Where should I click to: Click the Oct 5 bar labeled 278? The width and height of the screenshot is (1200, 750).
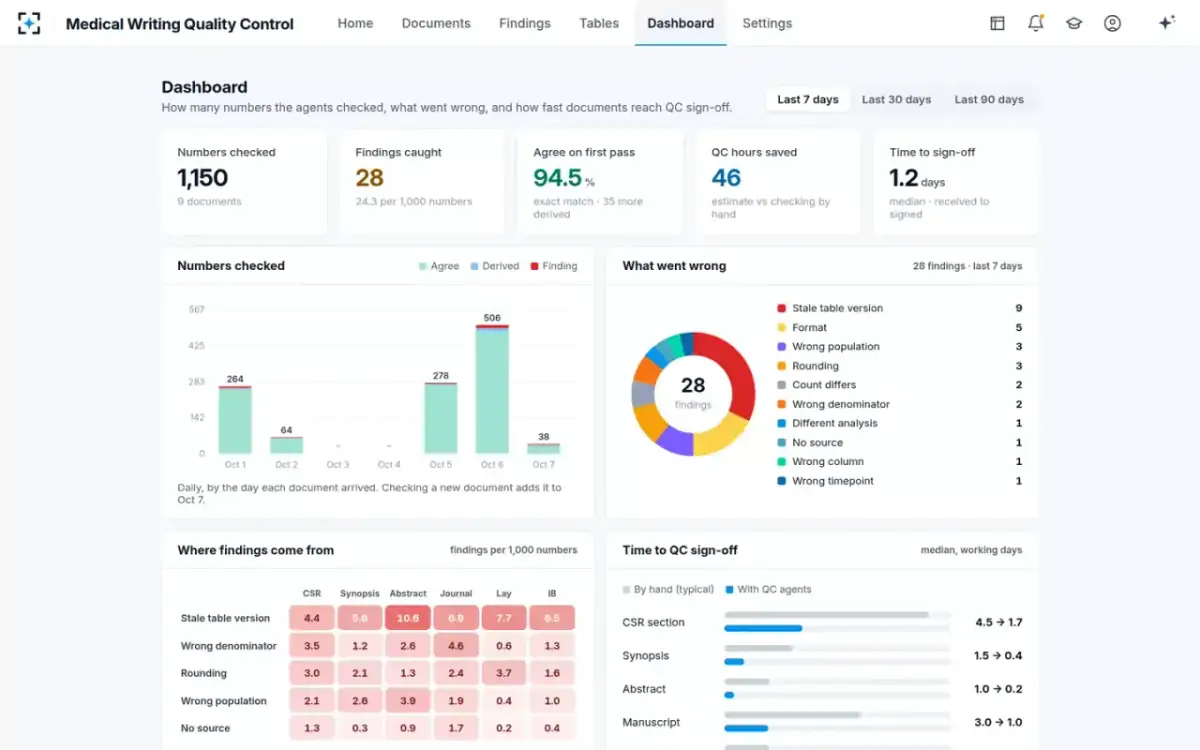[440, 418]
